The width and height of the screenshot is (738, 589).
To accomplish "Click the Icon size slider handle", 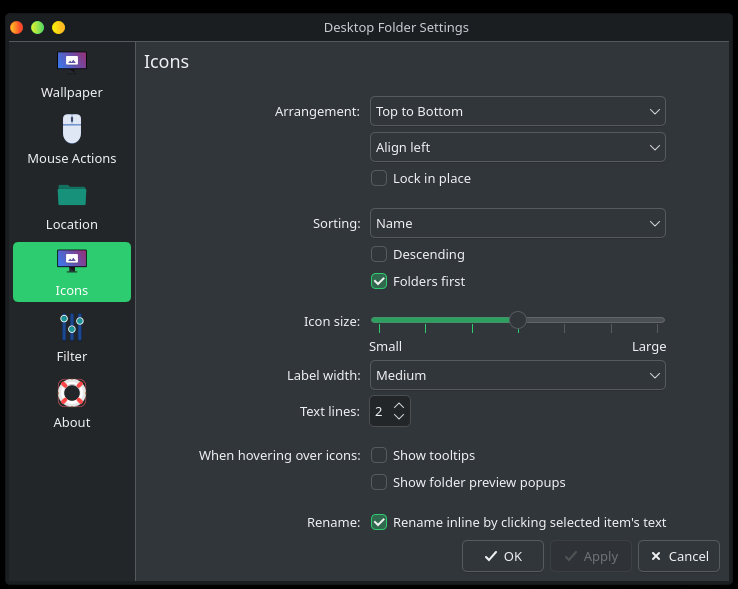I will click(517, 320).
